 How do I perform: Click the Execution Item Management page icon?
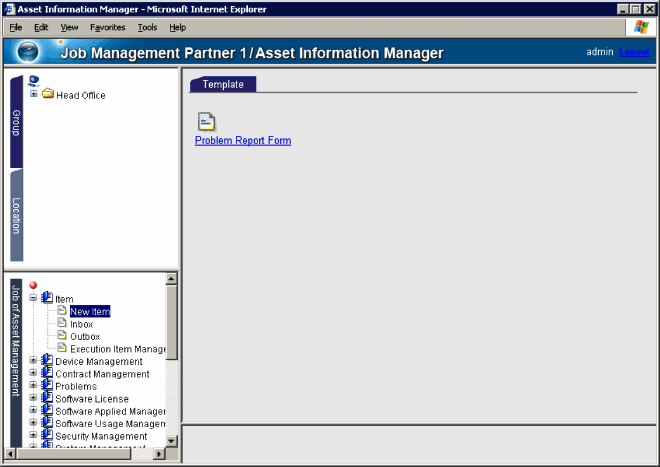[62, 347]
